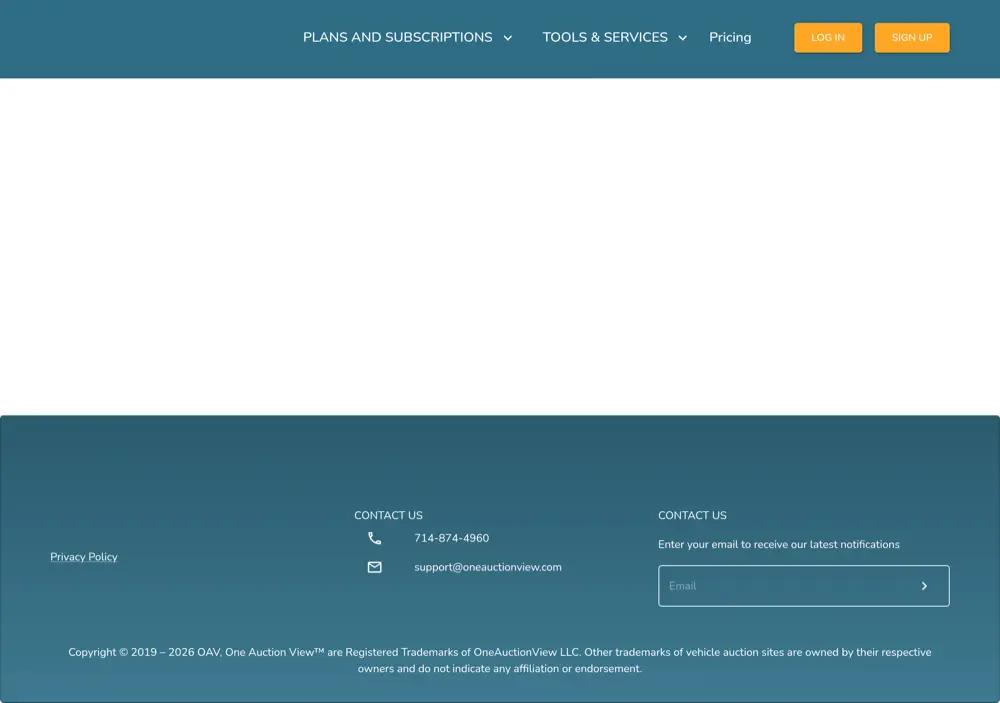Image resolution: width=1000 pixels, height=703 pixels.
Task: Email support@oneauctionview.com
Action: tap(488, 567)
